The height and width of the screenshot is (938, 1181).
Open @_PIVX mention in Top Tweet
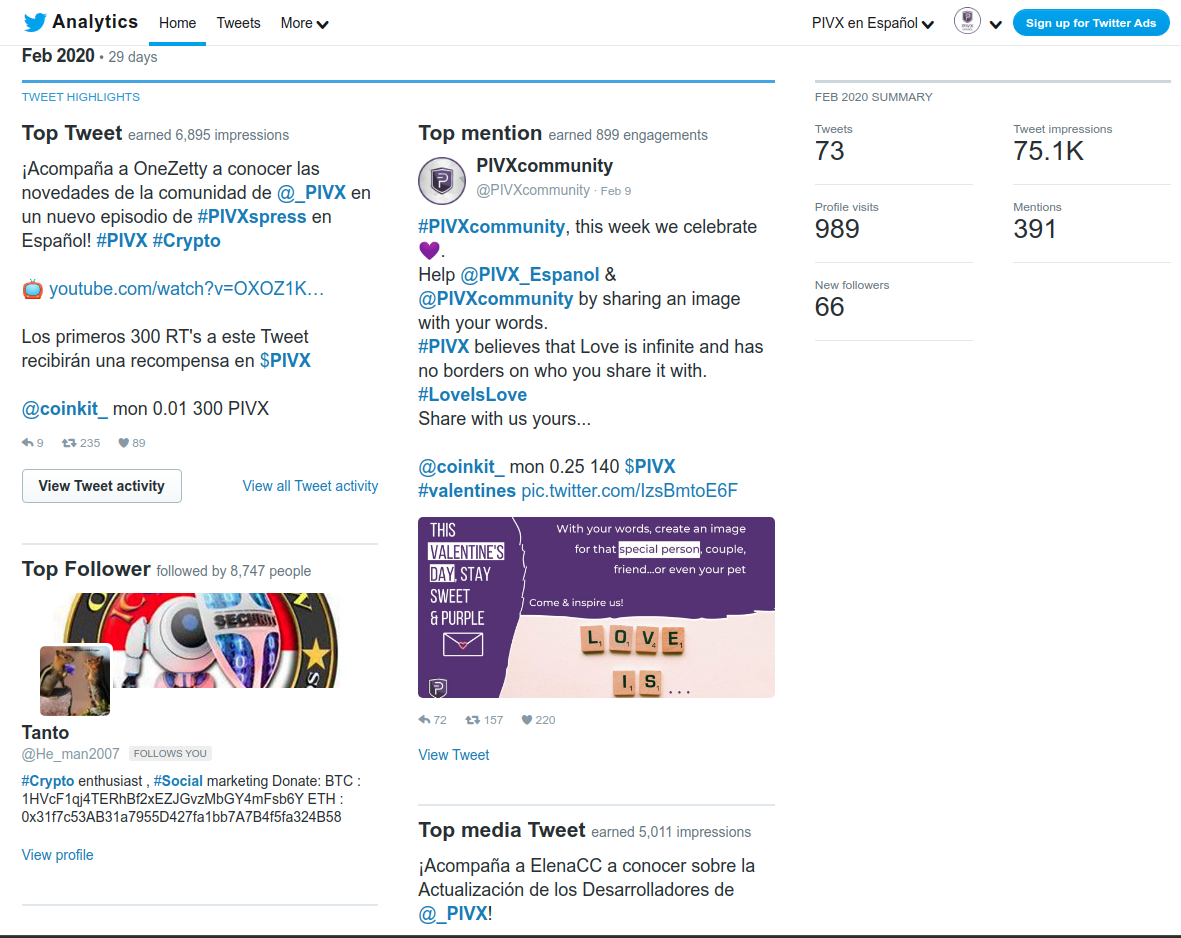pyautogui.click(x=311, y=193)
